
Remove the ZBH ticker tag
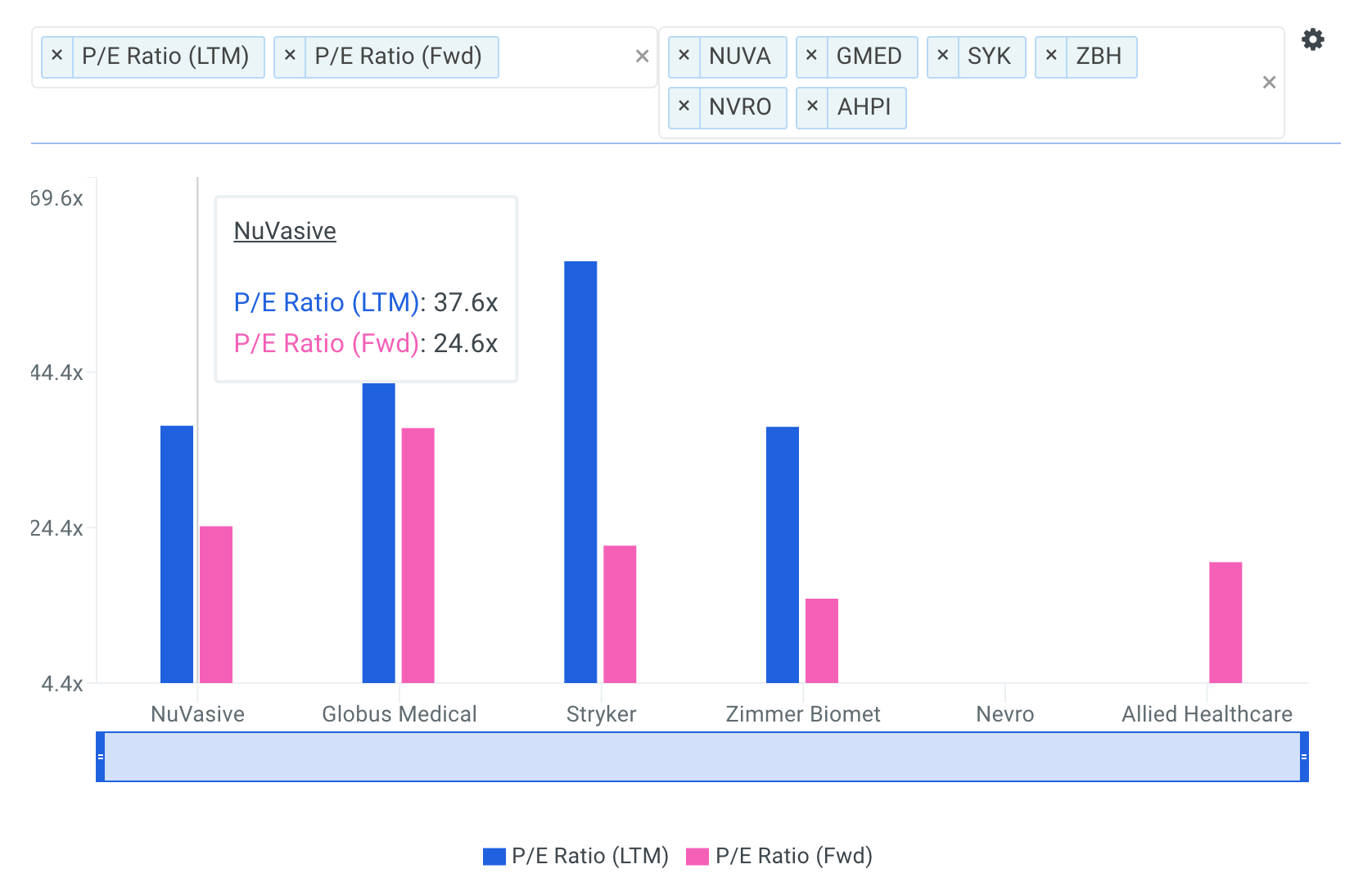pos(1052,56)
